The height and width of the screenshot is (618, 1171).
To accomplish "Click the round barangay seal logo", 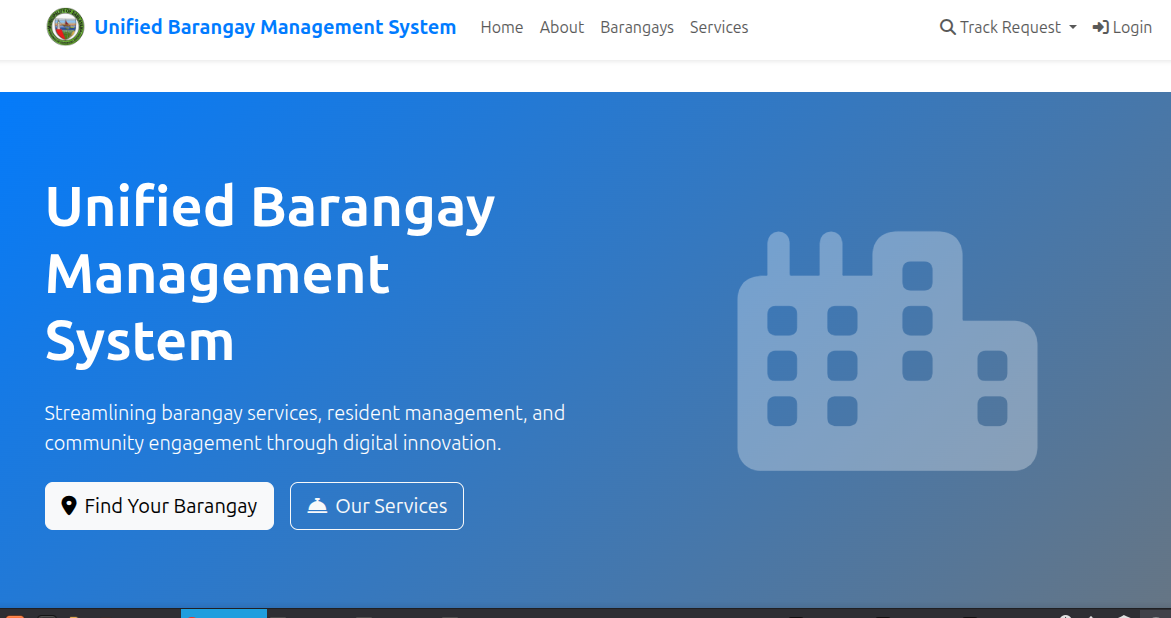I will point(65,27).
